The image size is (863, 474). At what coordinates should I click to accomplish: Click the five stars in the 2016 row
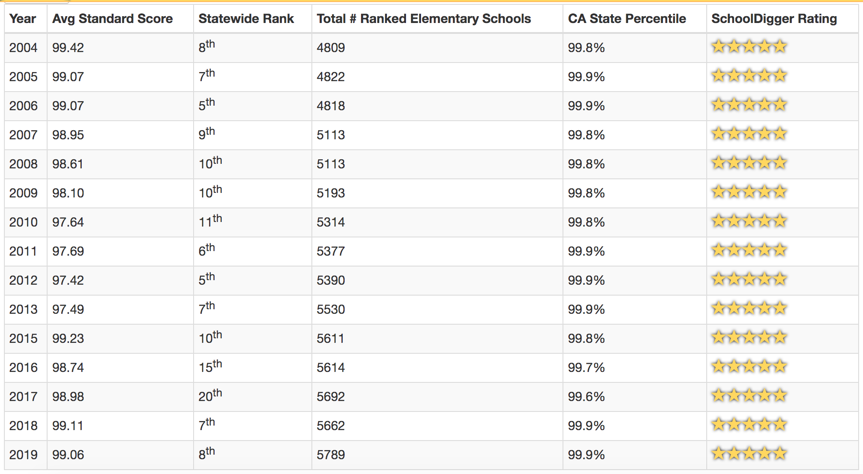click(x=749, y=367)
